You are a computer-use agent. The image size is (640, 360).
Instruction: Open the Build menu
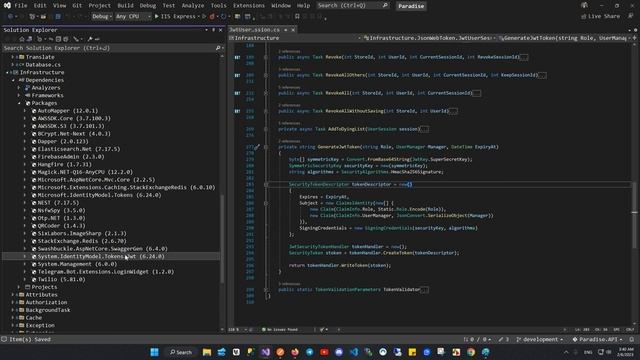coord(125,6)
